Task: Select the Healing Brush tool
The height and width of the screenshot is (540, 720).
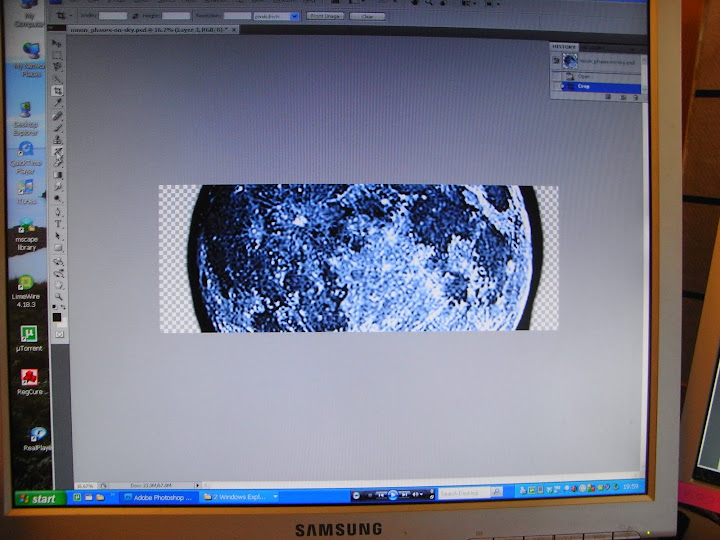Action: (x=57, y=116)
